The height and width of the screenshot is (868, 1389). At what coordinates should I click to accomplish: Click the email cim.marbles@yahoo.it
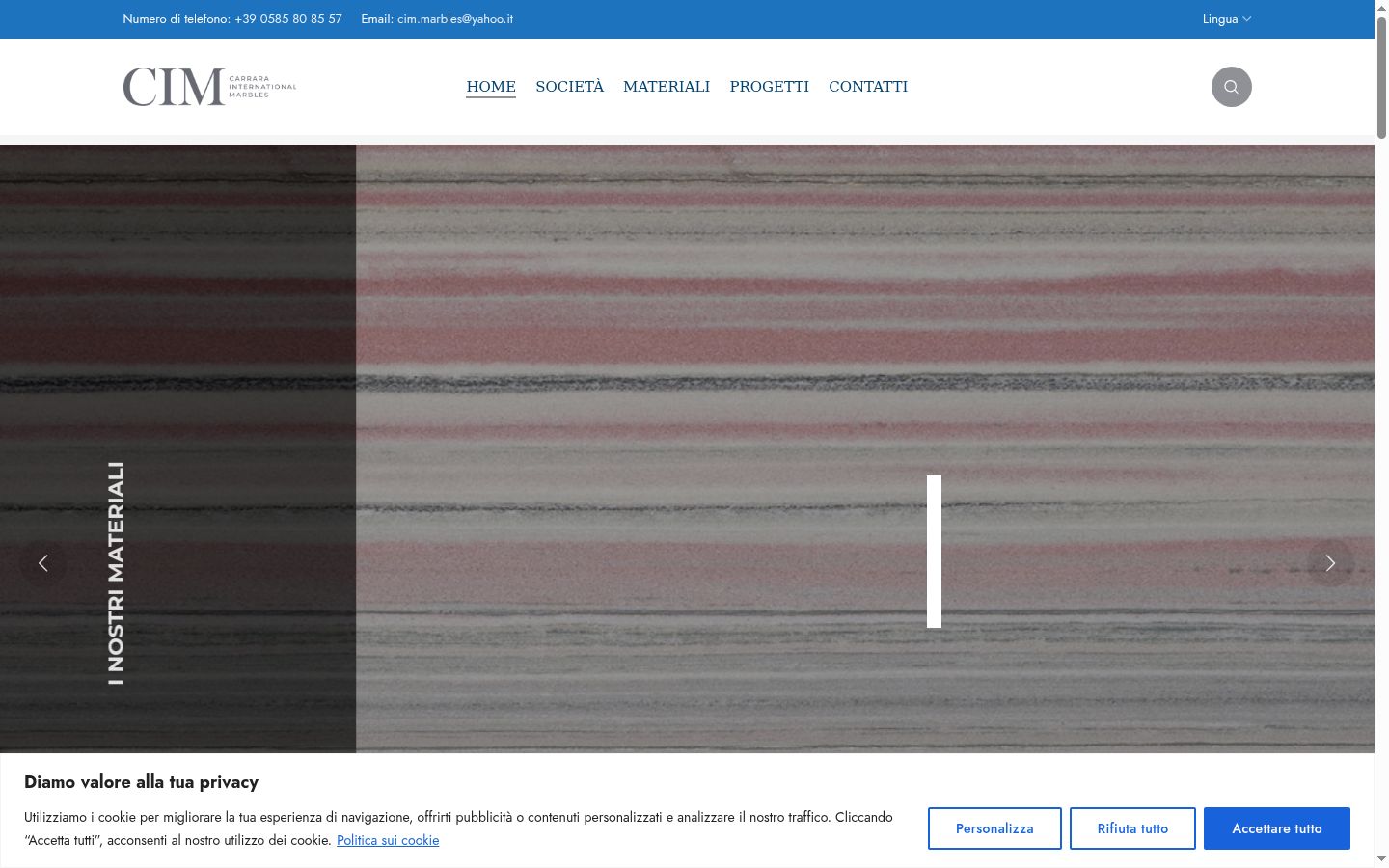455,19
